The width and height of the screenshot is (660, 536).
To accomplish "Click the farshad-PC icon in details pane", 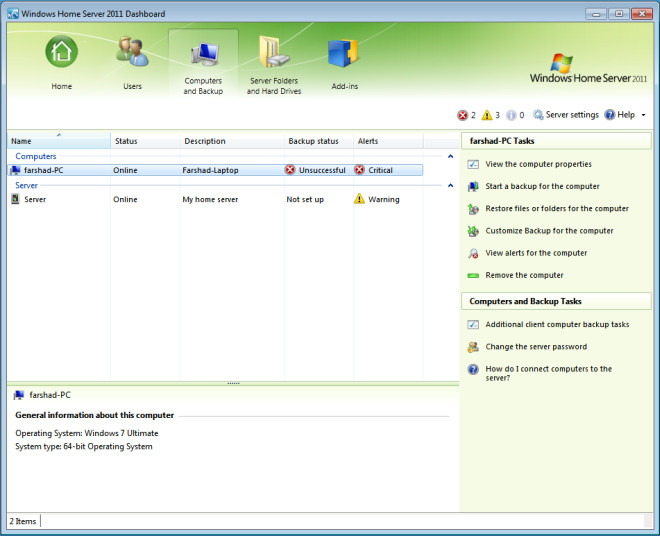I will [x=19, y=395].
